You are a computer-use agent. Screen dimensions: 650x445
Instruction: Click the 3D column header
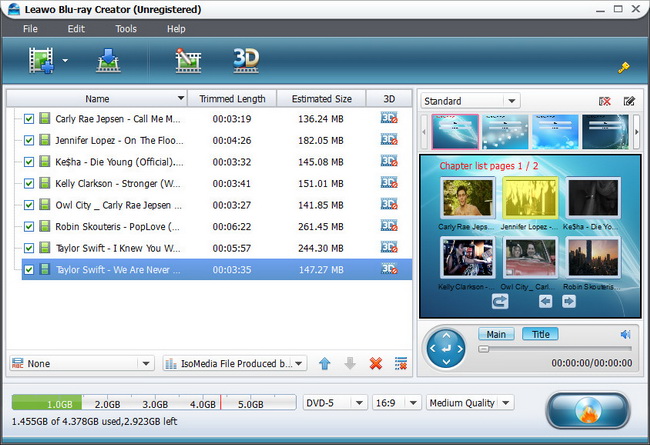point(389,99)
